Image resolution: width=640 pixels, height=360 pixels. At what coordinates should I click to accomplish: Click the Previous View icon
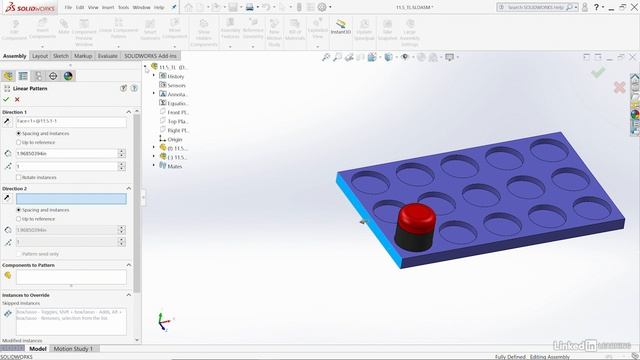coord(349,58)
